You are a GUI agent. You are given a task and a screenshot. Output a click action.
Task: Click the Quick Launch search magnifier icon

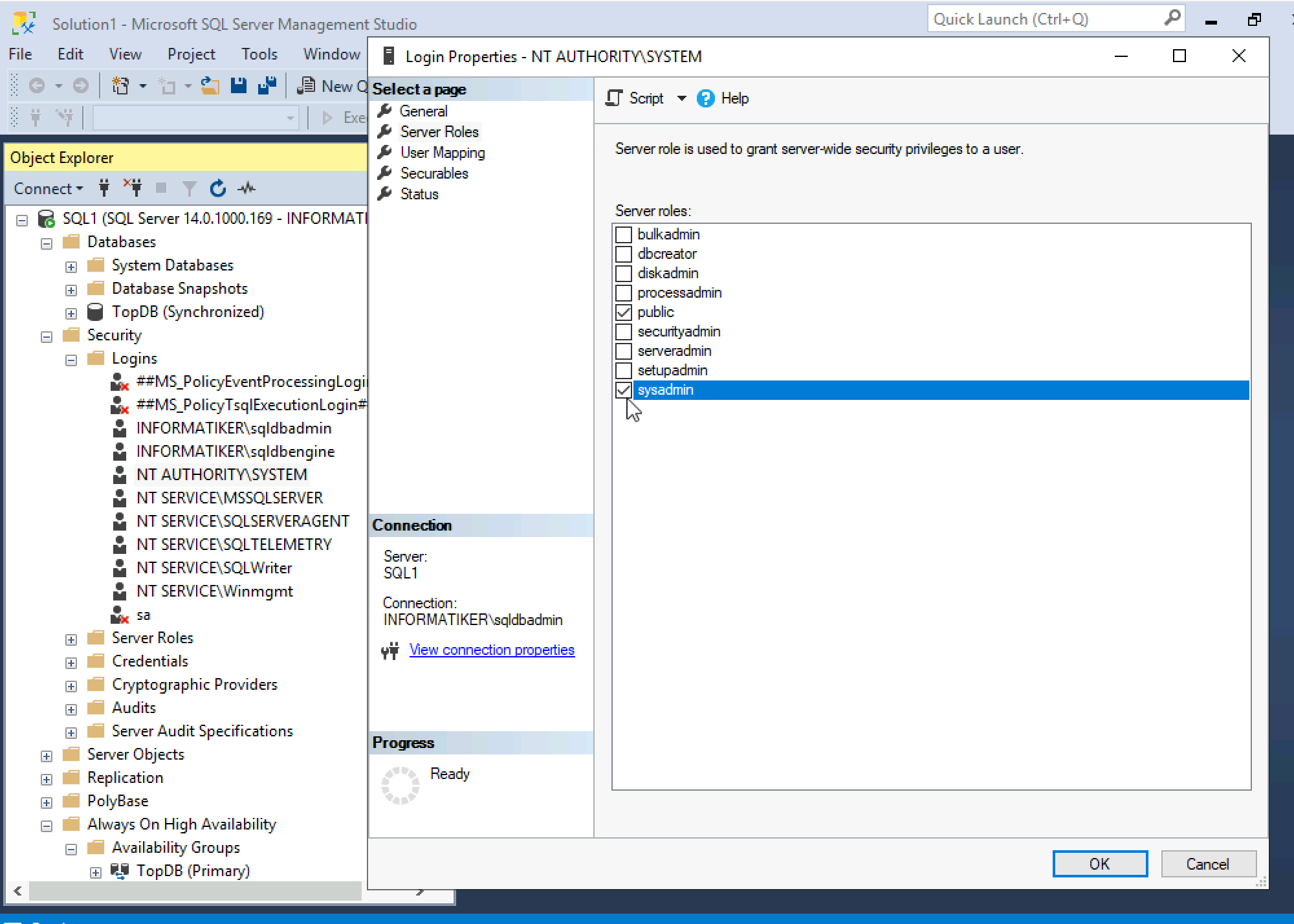pyautogui.click(x=1172, y=18)
